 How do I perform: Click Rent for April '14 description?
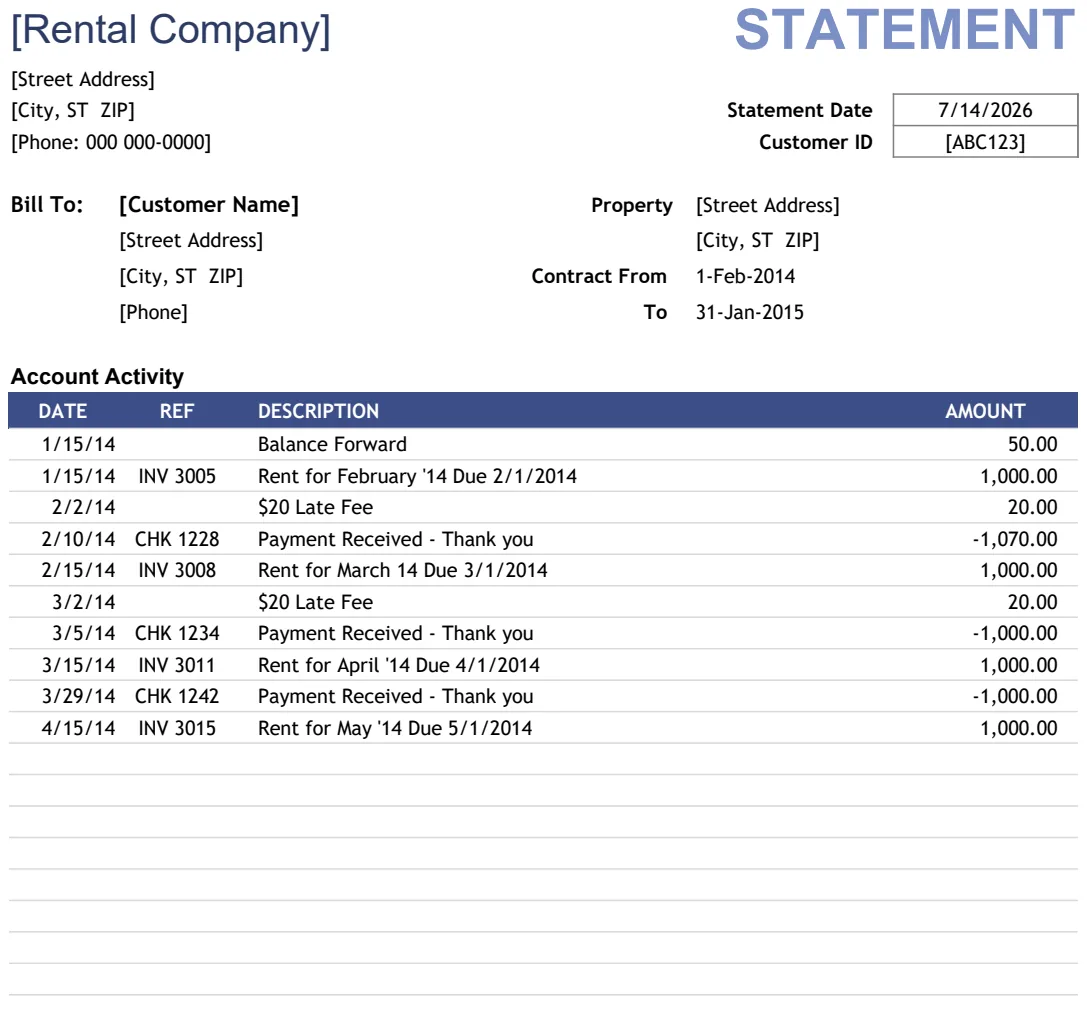(x=399, y=665)
